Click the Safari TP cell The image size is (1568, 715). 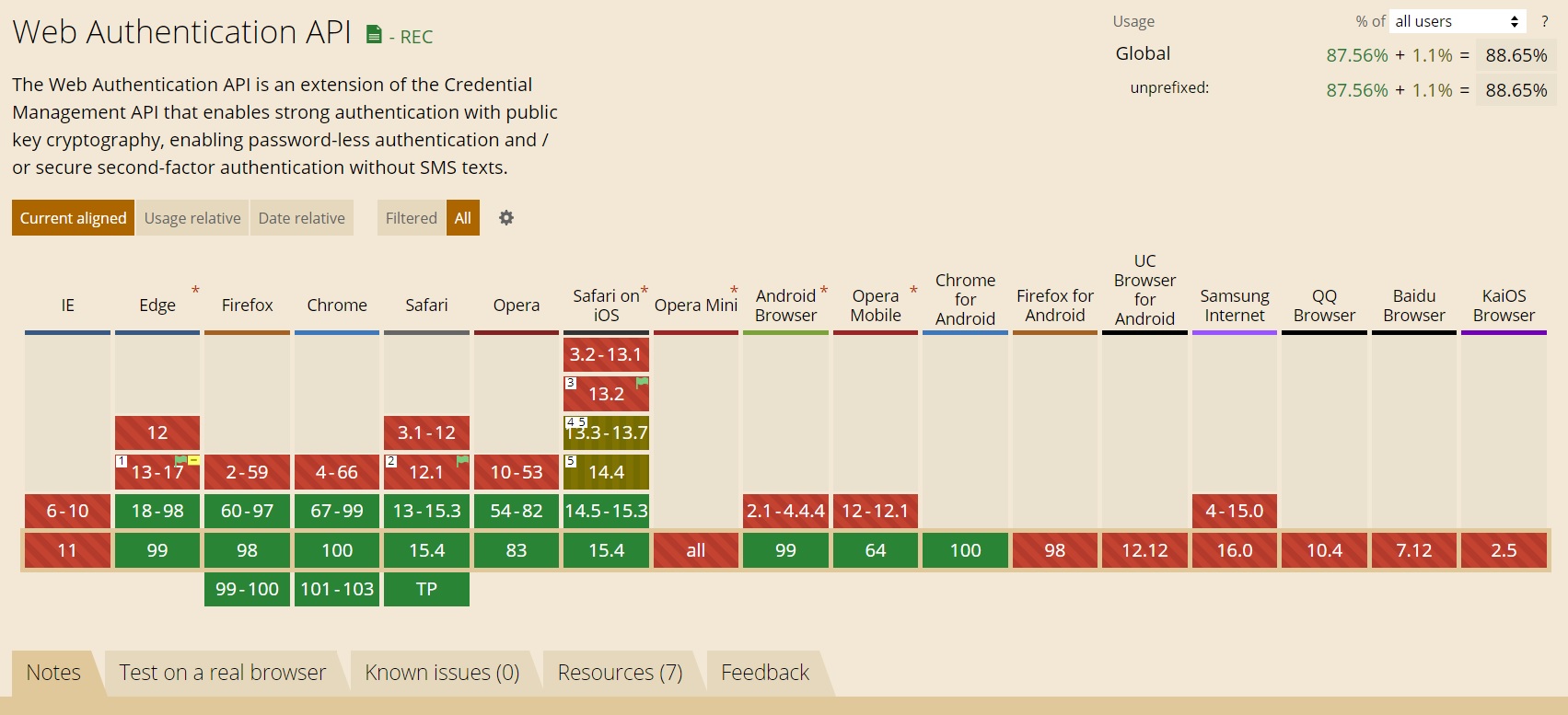click(x=426, y=589)
